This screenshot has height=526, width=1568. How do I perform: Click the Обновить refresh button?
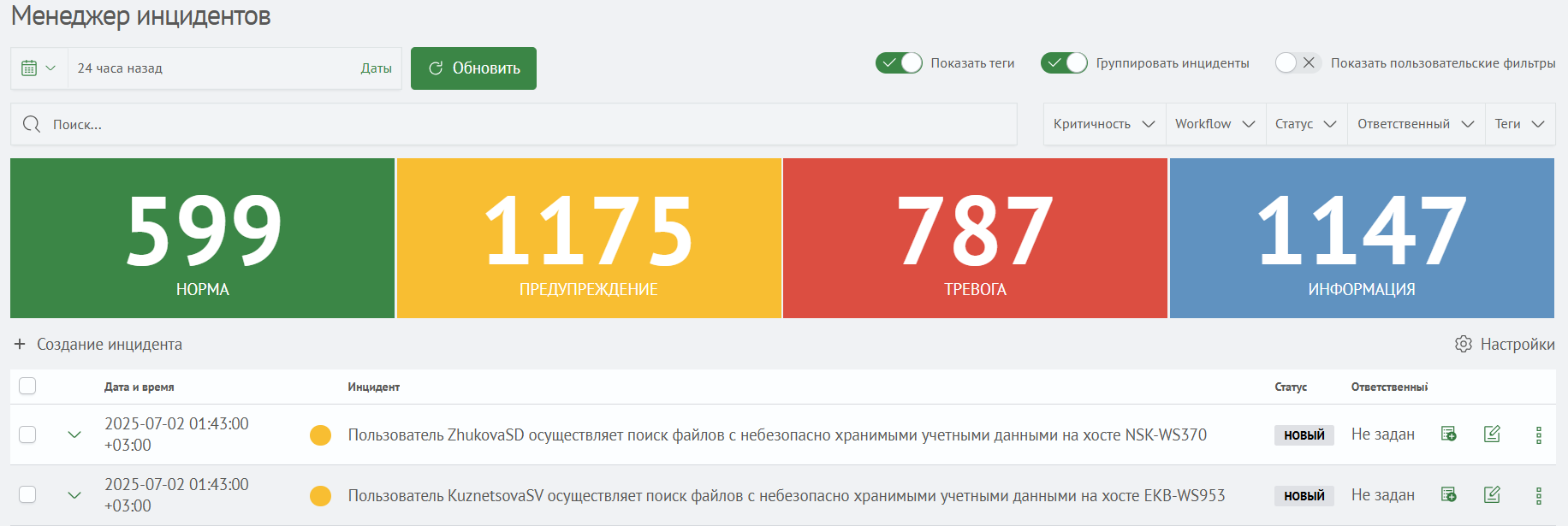pos(473,68)
